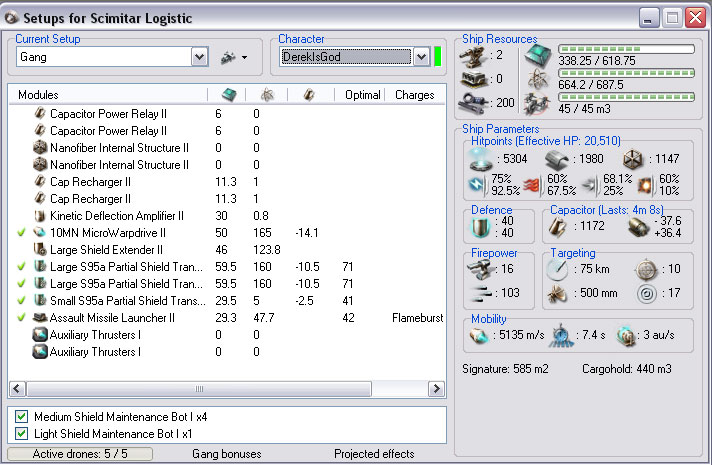Click the turret hardpoints icon

(x=474, y=56)
